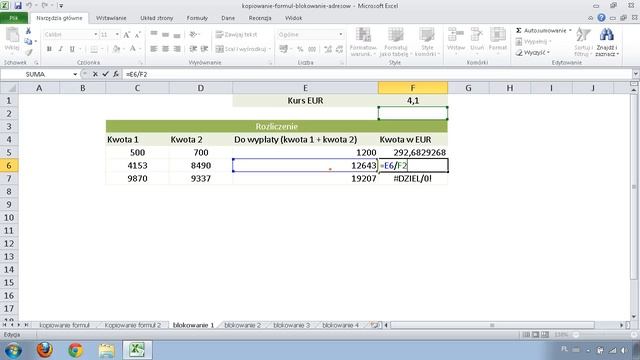Decrease font size with the small A icon

click(138, 35)
